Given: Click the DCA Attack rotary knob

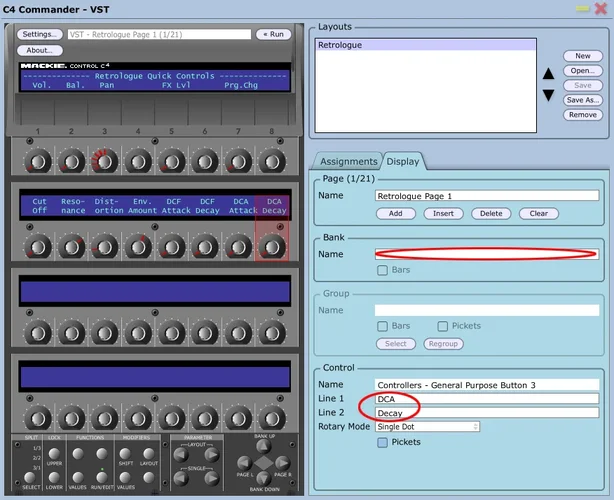Looking at the screenshot, I should [238, 247].
